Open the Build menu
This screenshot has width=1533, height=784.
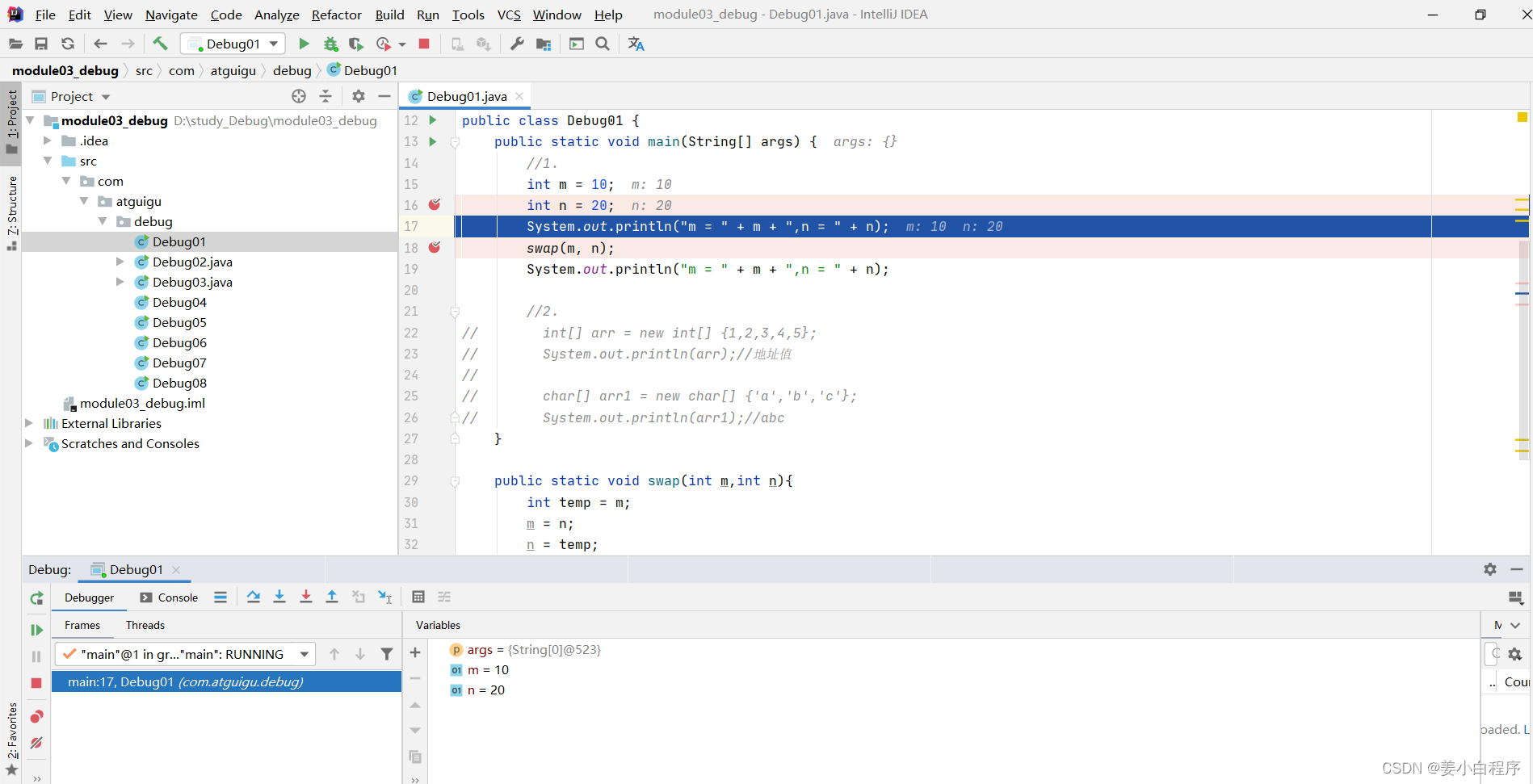click(389, 15)
